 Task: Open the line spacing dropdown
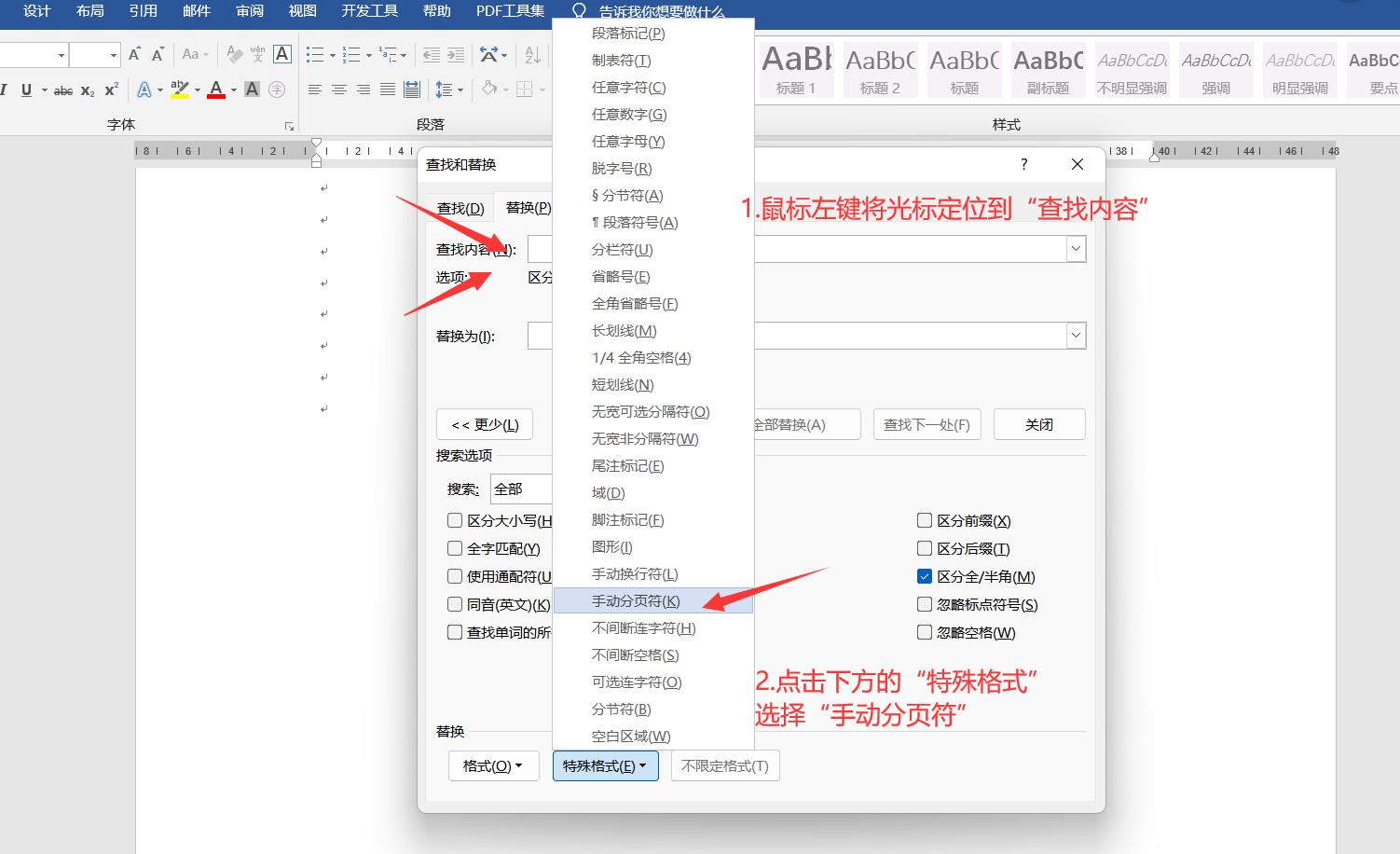pyautogui.click(x=446, y=90)
